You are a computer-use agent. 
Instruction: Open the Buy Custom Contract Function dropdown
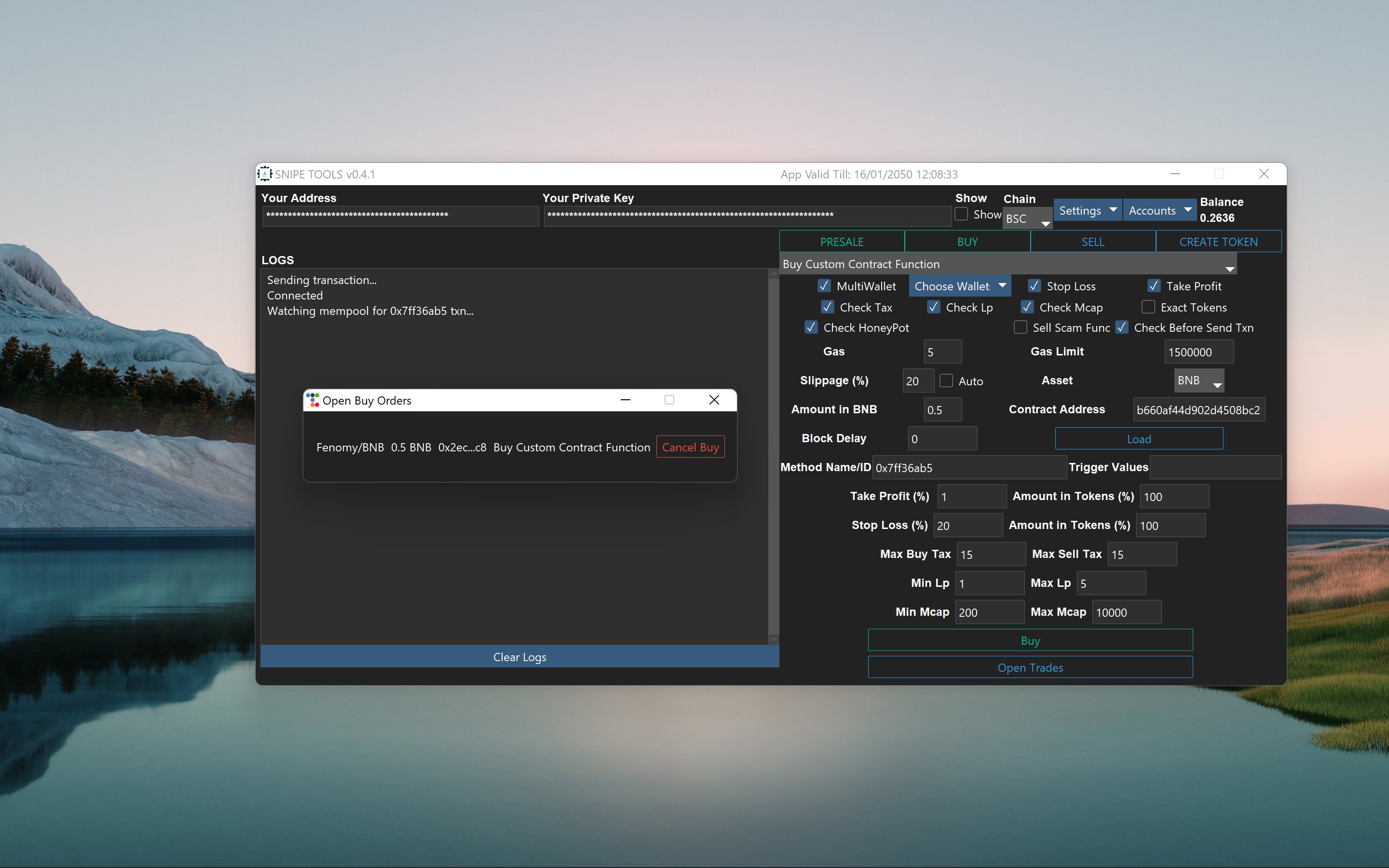[1008, 264]
